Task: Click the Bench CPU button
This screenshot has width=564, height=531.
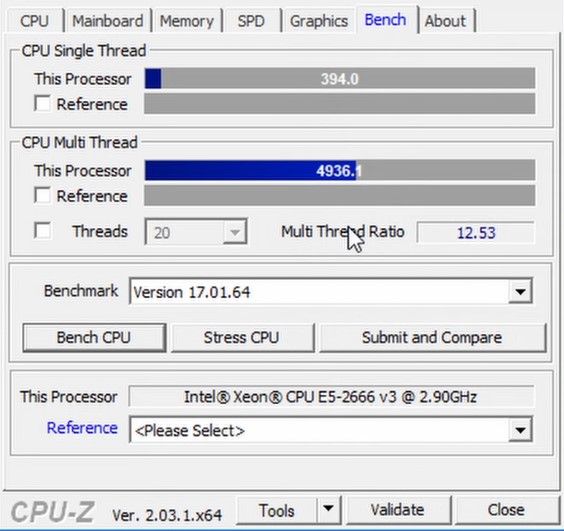Action: (94, 337)
